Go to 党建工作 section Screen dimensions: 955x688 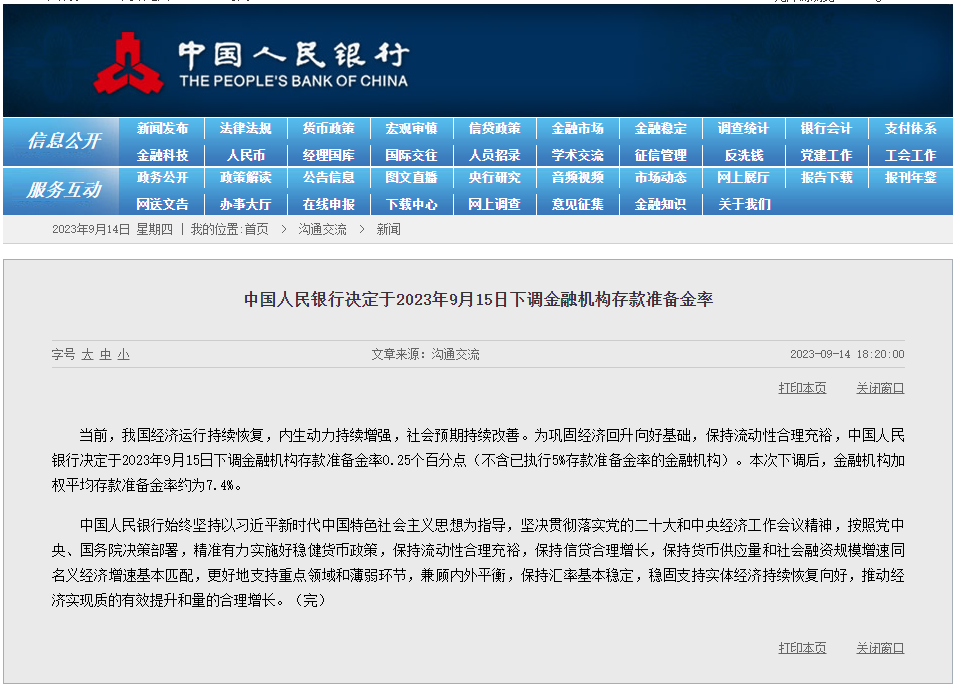[x=826, y=155]
